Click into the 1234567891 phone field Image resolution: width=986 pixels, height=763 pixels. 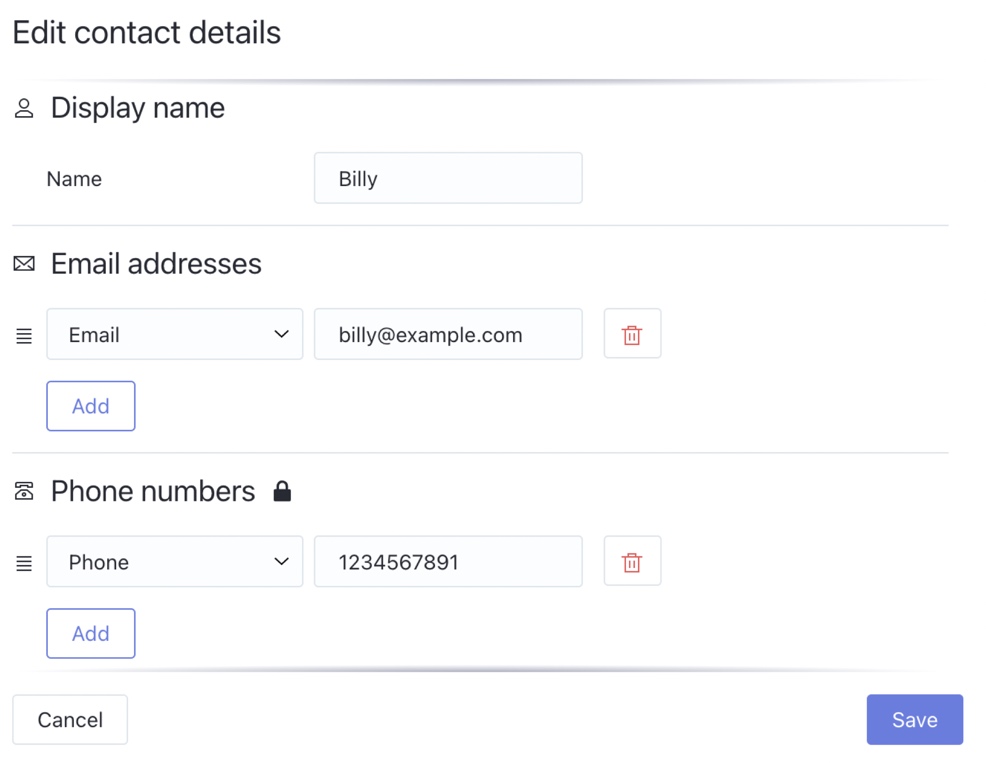[x=448, y=562]
